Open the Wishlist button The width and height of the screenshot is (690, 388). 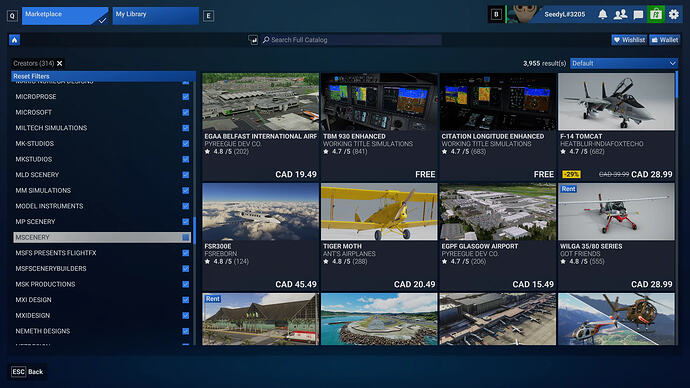pos(629,40)
